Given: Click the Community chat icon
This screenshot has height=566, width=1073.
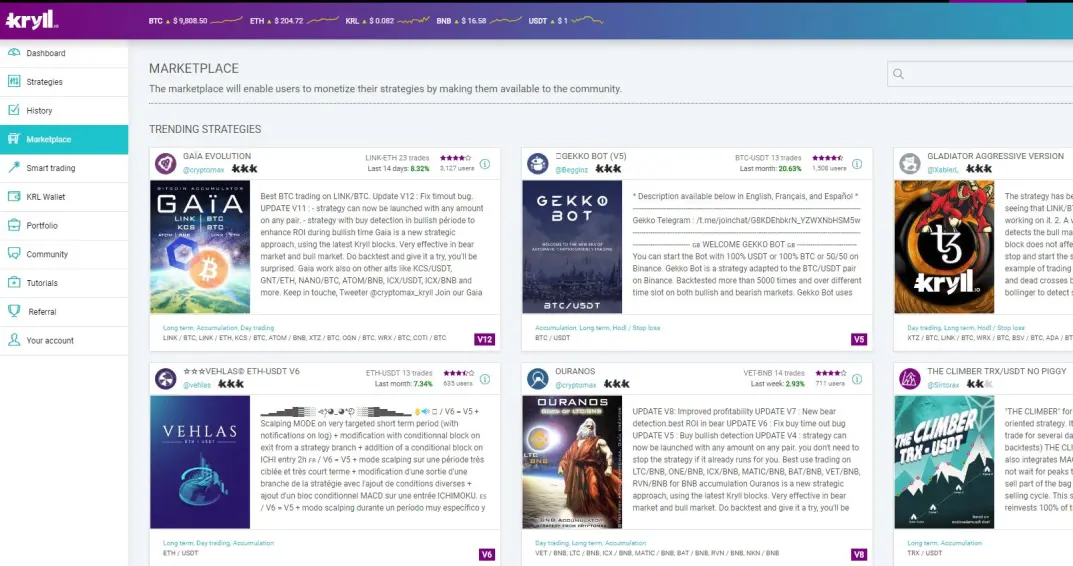Looking at the screenshot, I should pos(14,253).
